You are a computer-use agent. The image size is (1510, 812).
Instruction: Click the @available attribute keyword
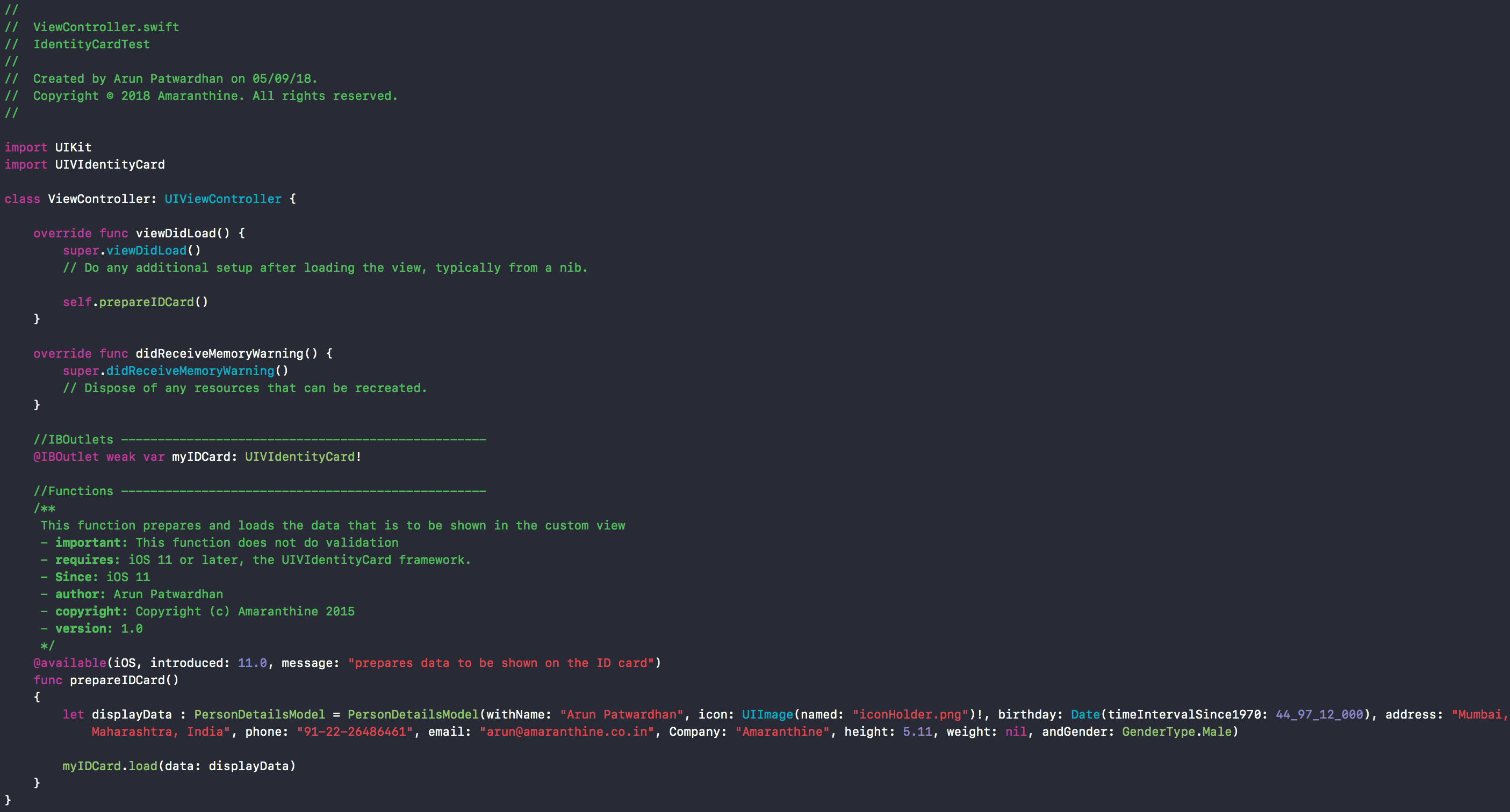(69, 663)
